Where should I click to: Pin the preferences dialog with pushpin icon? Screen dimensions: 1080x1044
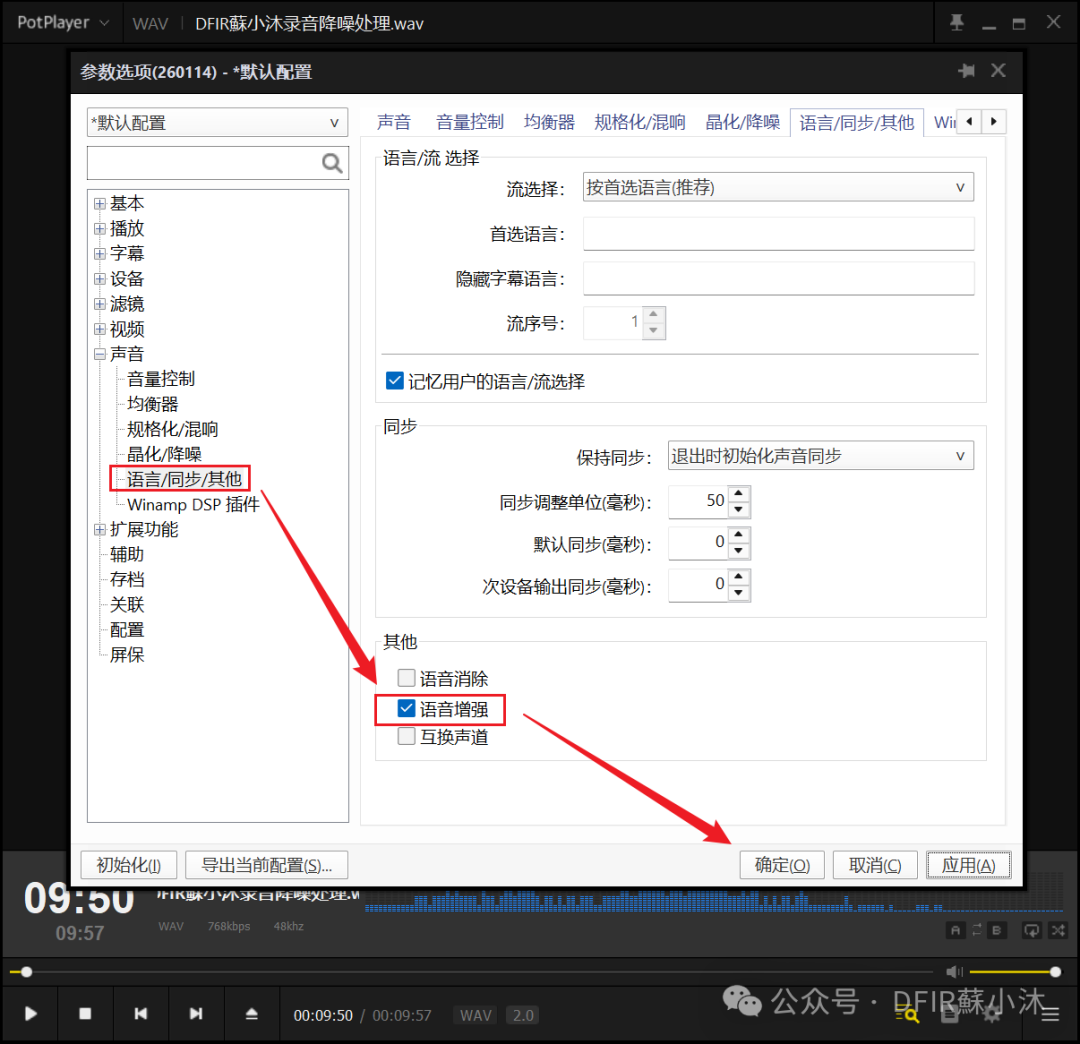coord(966,71)
